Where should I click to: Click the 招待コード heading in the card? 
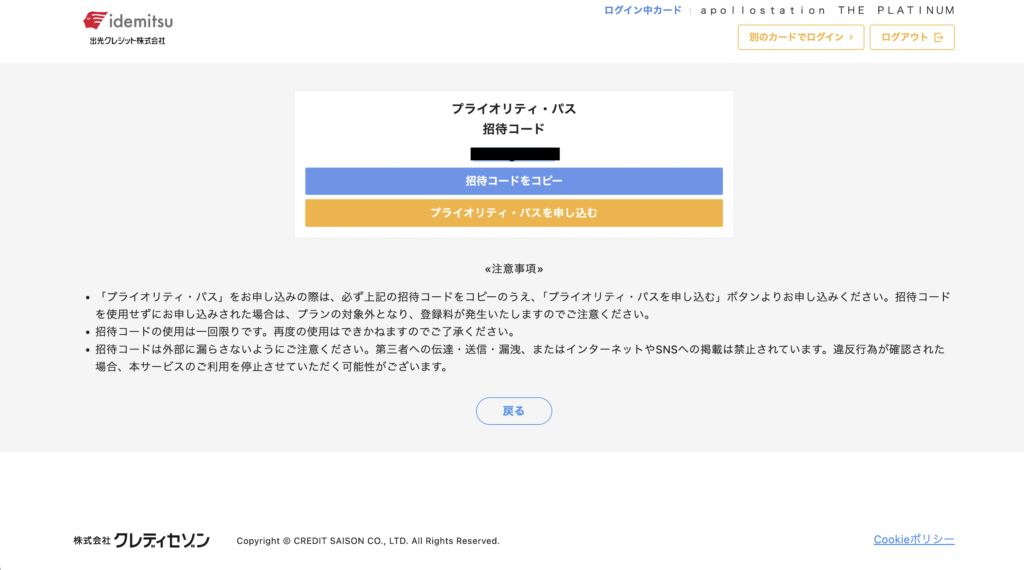point(514,129)
